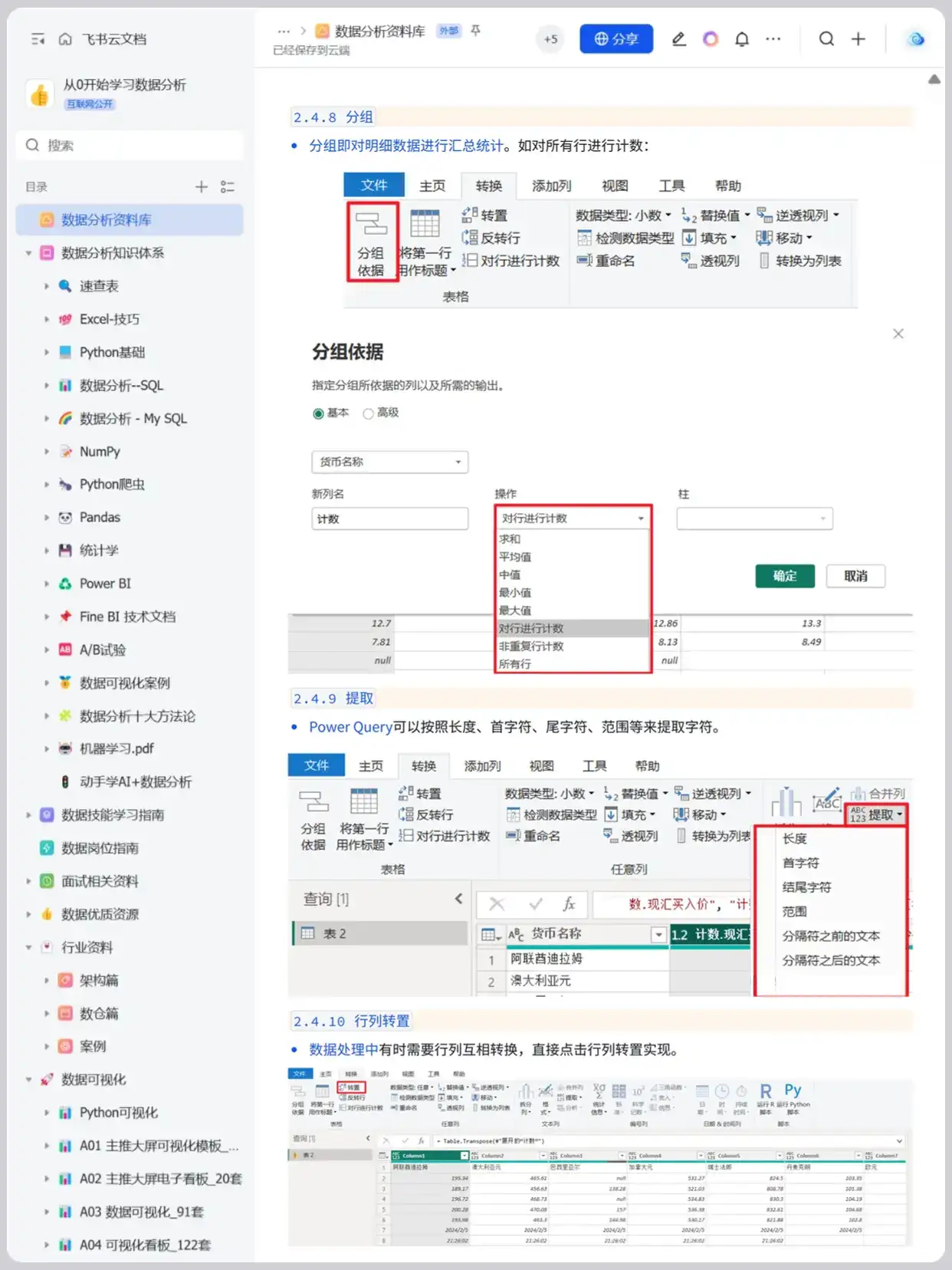Open the Python可视化 page icon

pos(66,1112)
